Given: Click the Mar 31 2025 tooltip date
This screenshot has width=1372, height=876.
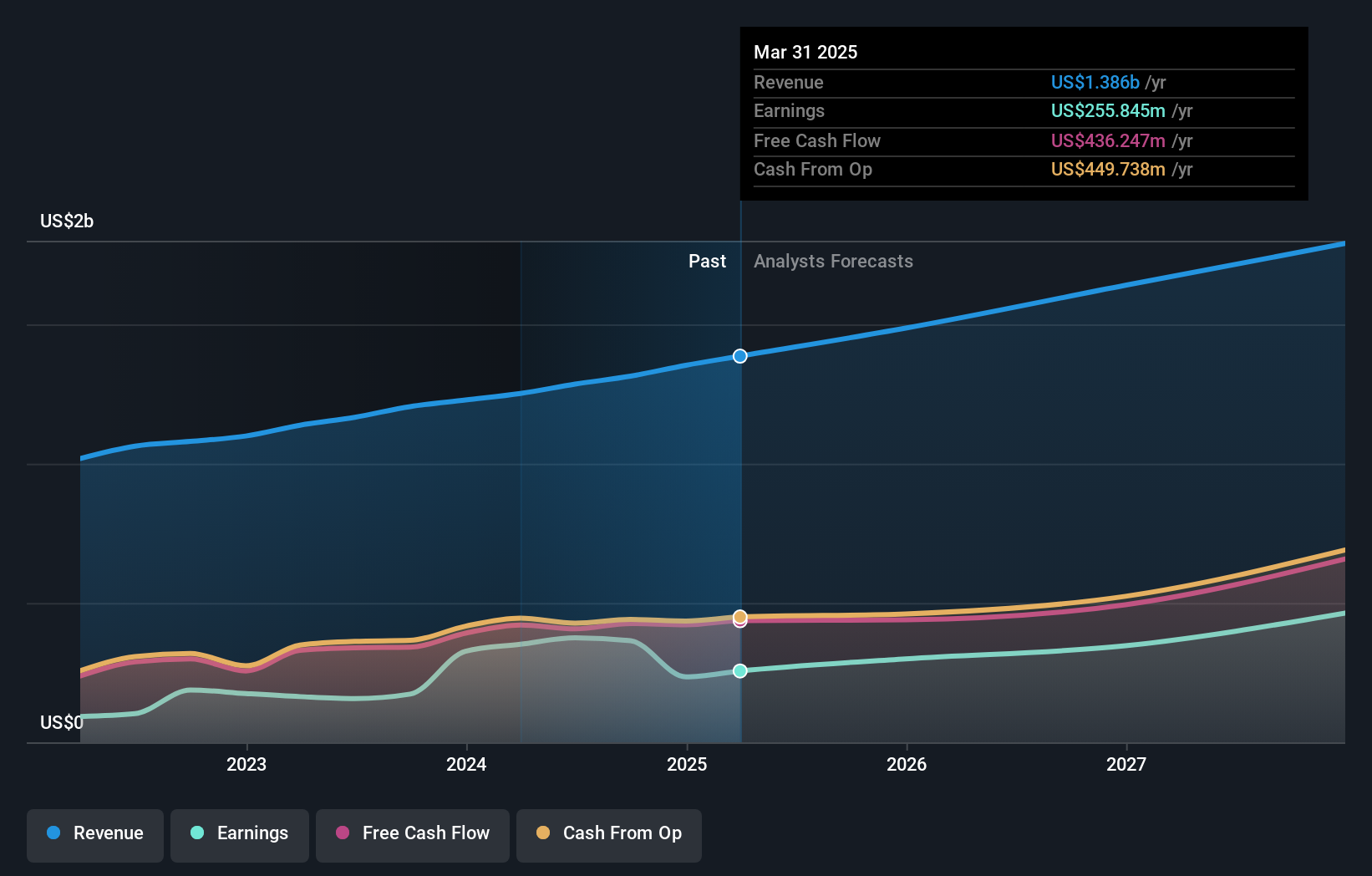Looking at the screenshot, I should pos(805,52).
